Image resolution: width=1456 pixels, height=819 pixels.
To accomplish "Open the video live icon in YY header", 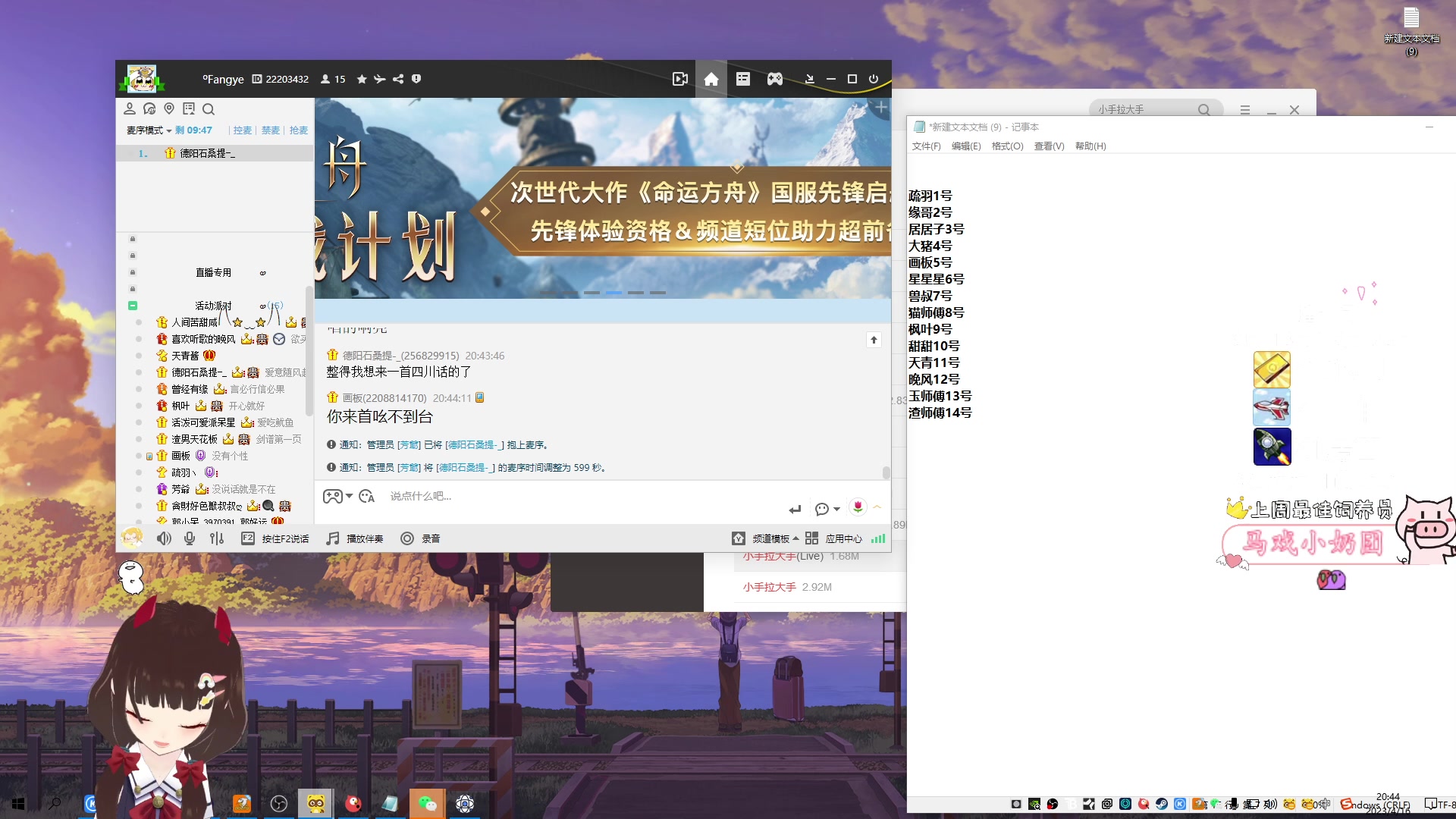I will [x=680, y=79].
